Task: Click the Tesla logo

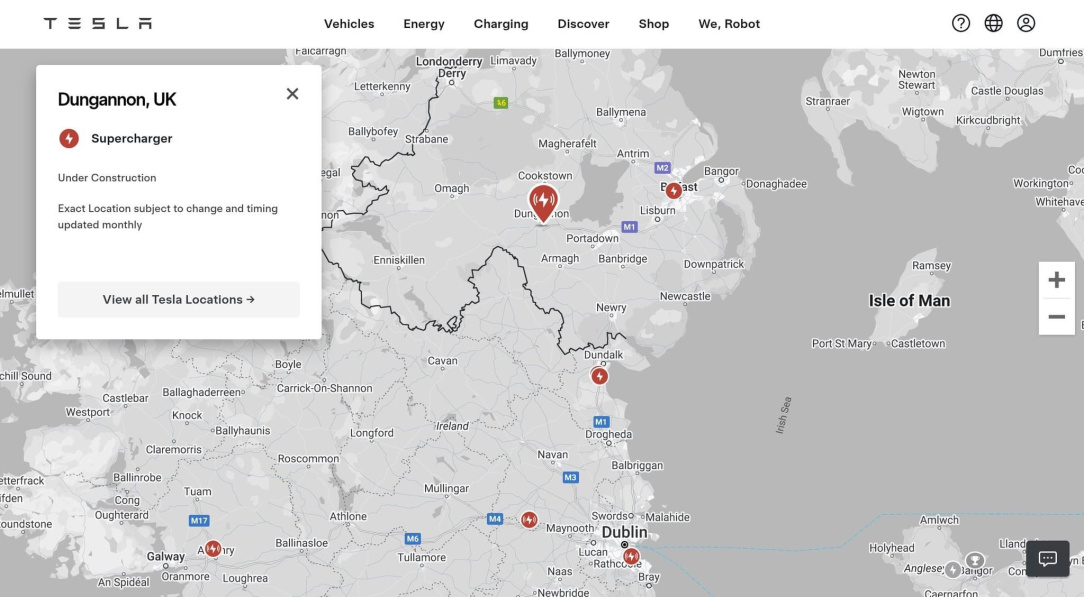Action: tap(97, 23)
